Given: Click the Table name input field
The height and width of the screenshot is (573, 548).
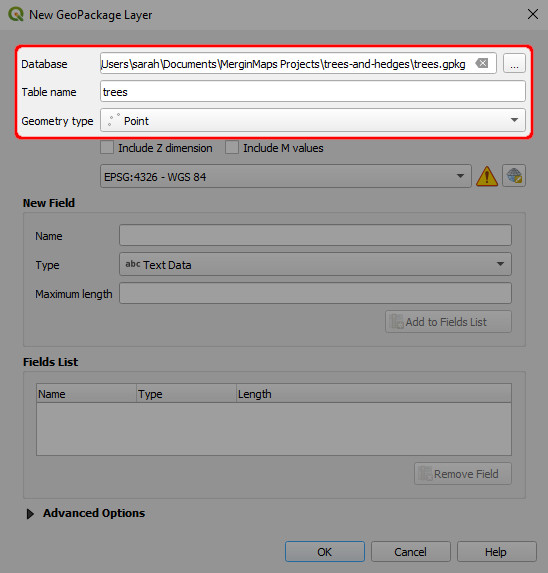Looking at the screenshot, I should pos(313,92).
